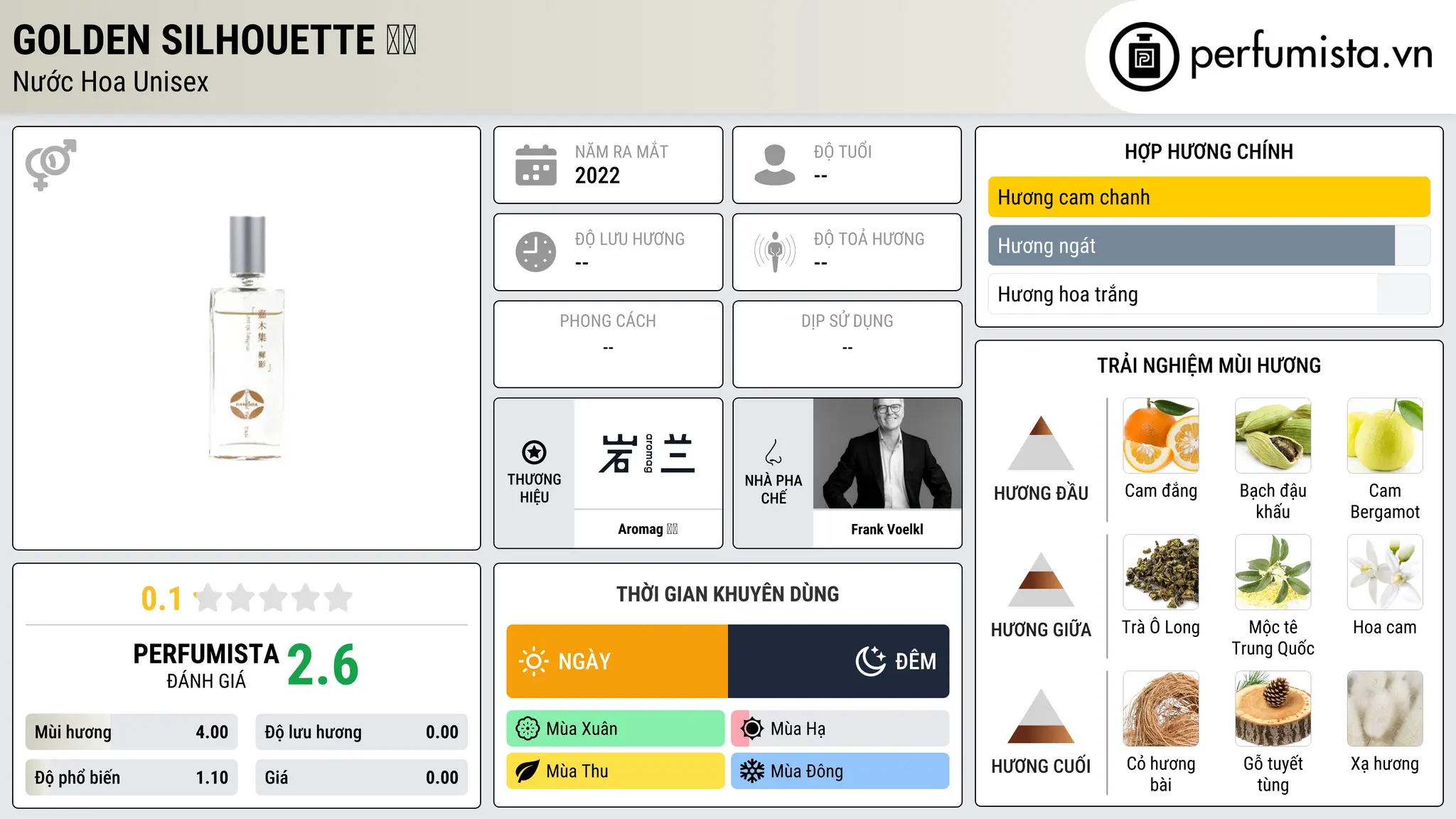Viewport: 1456px width, 819px height.
Task: Open the perfumista.vn site name link
Action: pos(1311,54)
